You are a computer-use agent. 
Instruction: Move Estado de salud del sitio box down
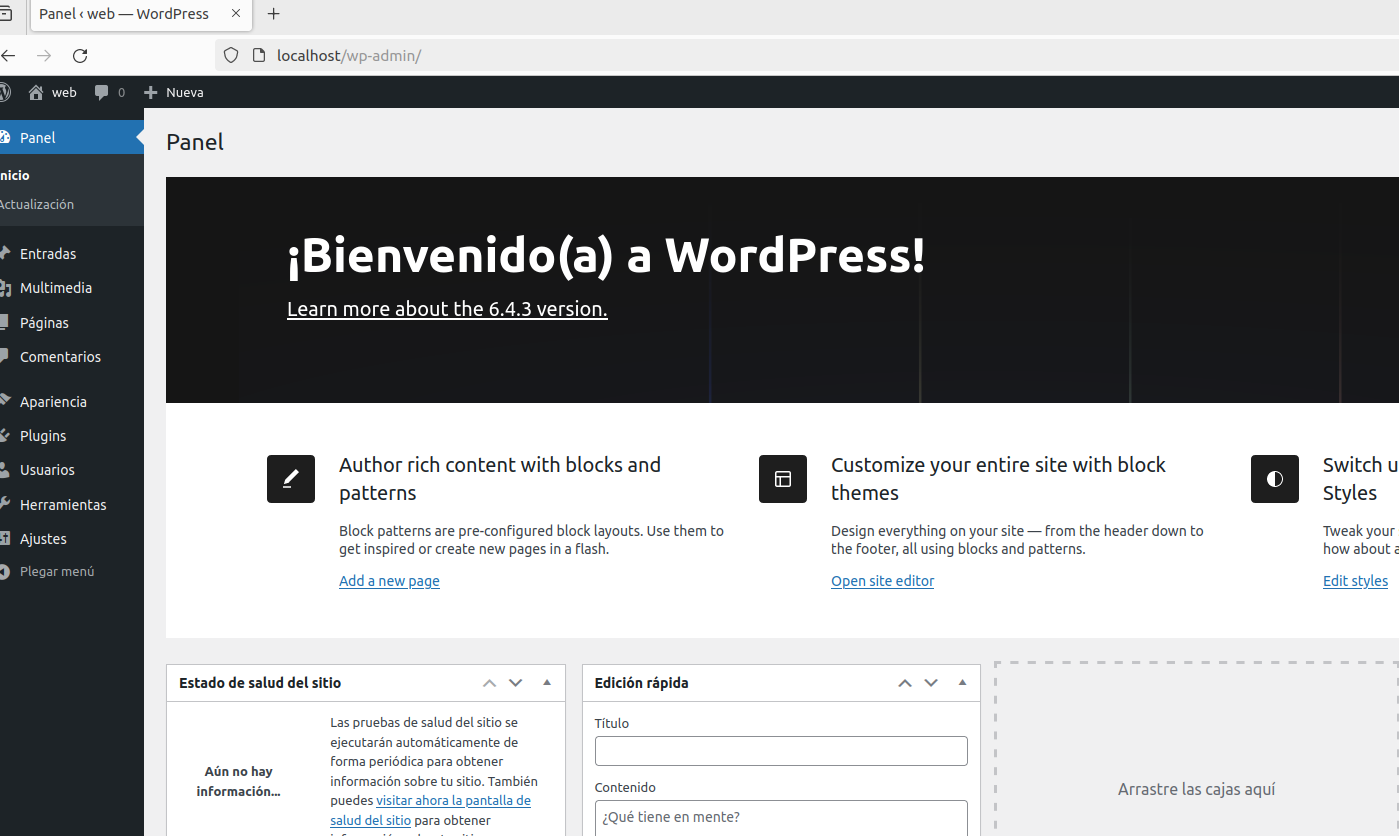[516, 683]
